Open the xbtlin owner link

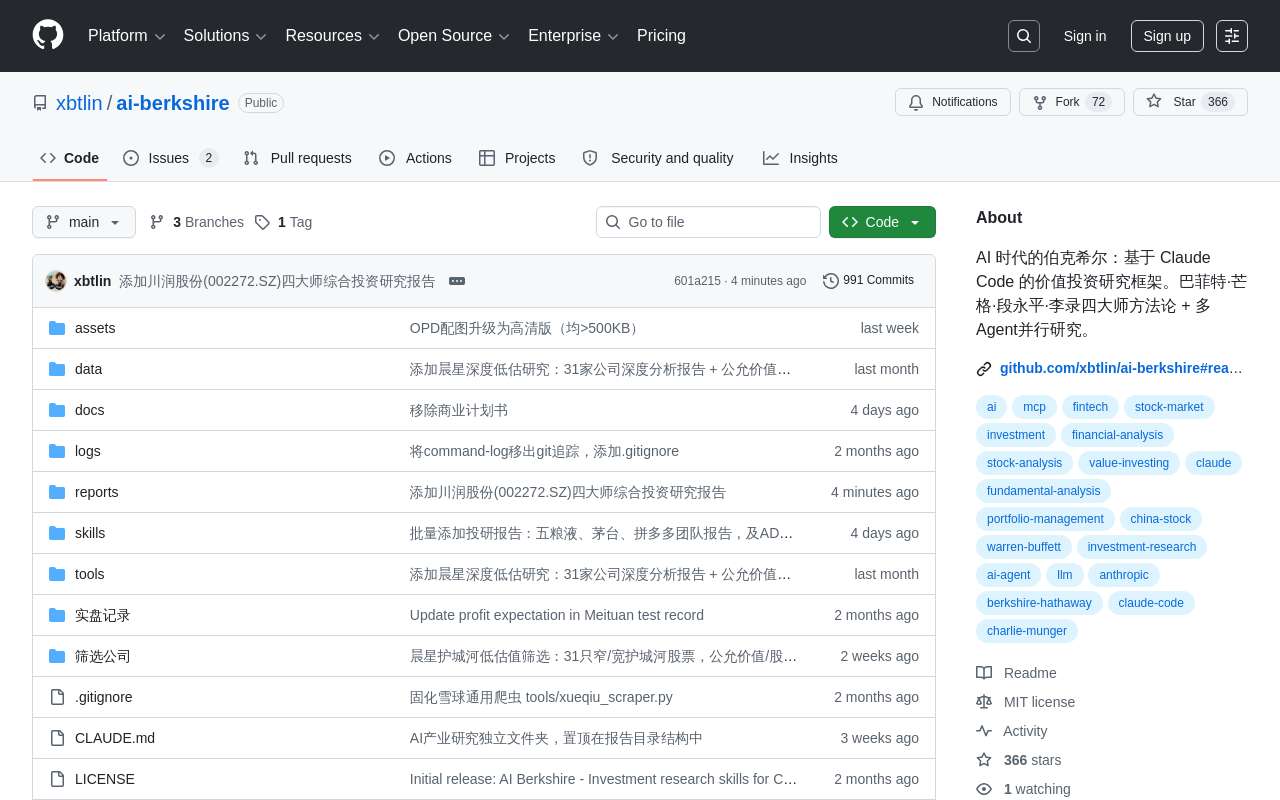point(79,103)
